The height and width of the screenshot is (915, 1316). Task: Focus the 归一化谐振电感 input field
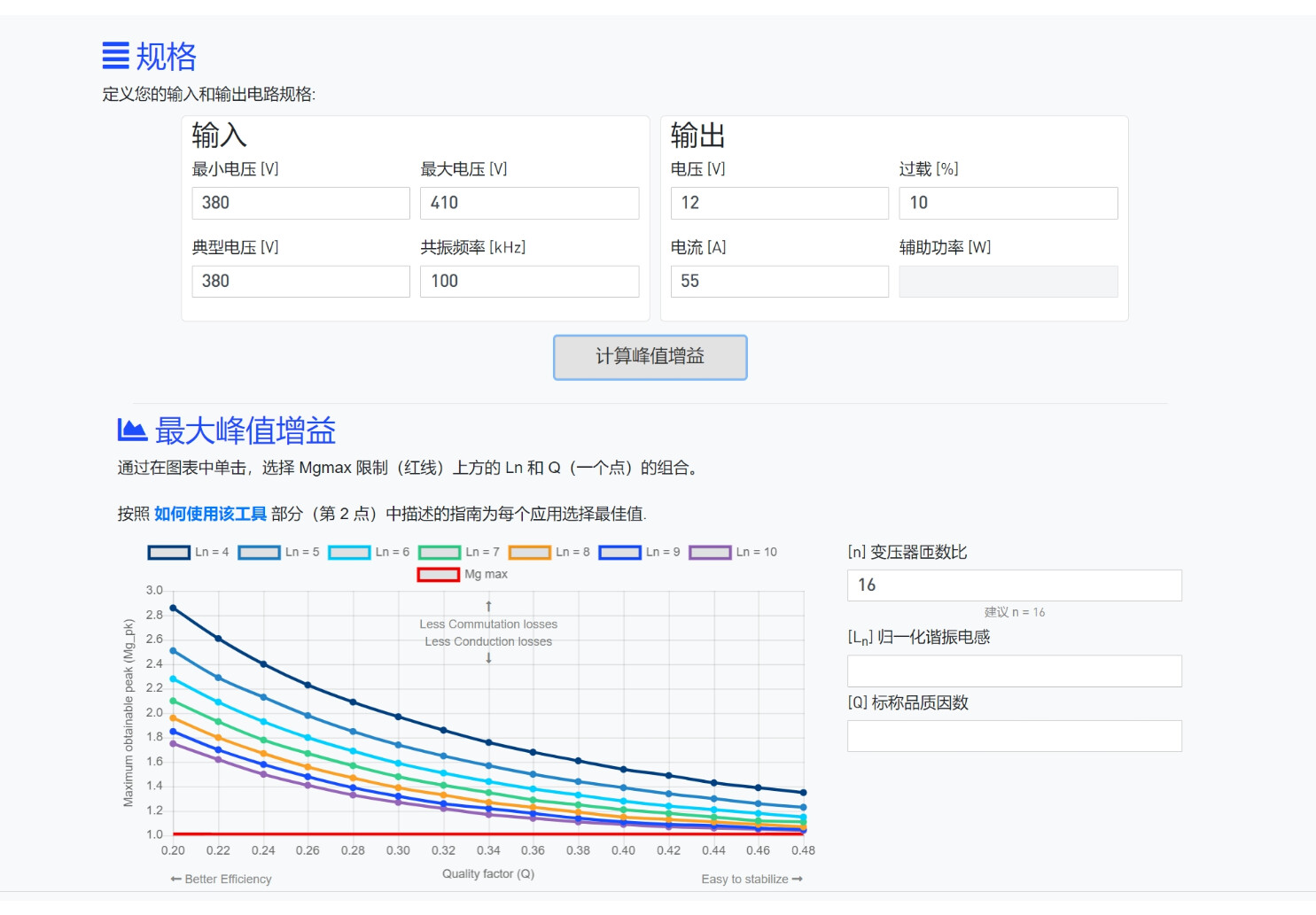point(1015,671)
